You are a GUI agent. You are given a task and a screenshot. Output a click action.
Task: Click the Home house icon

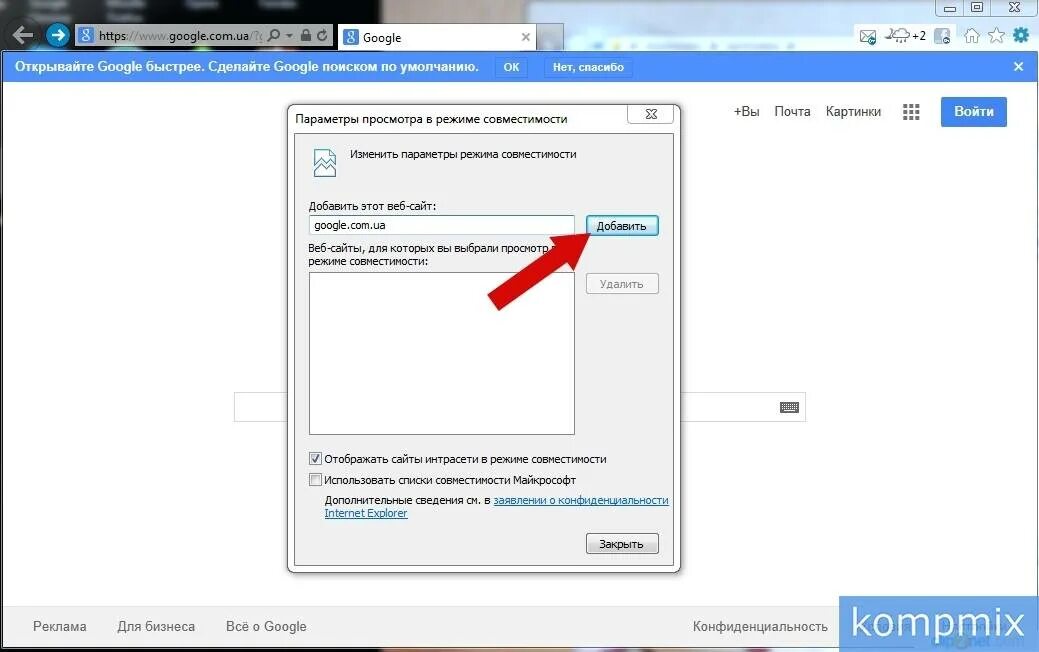pyautogui.click(x=971, y=36)
